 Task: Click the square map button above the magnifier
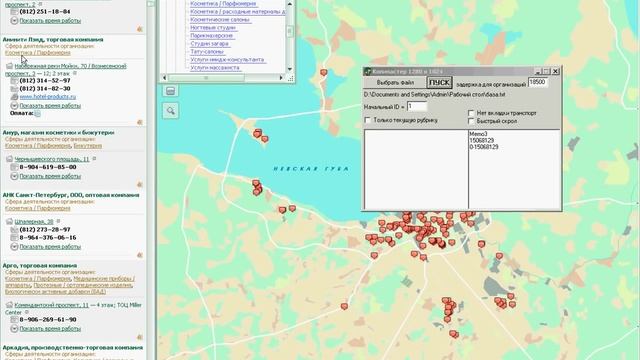(171, 91)
